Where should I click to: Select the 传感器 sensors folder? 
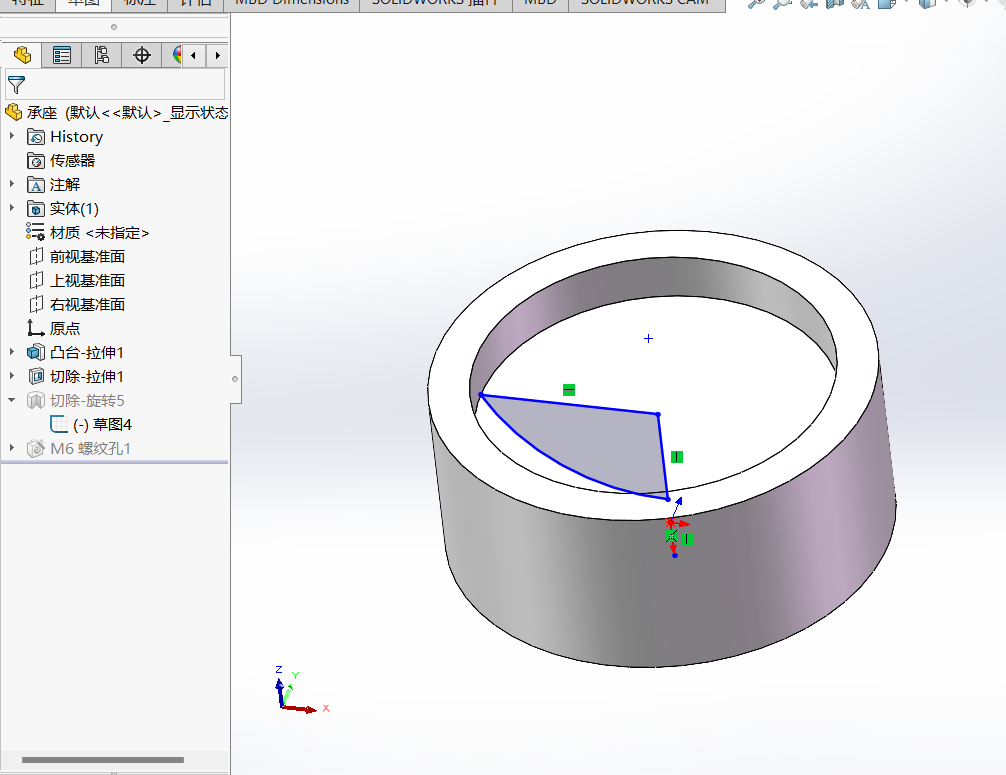pos(61,160)
